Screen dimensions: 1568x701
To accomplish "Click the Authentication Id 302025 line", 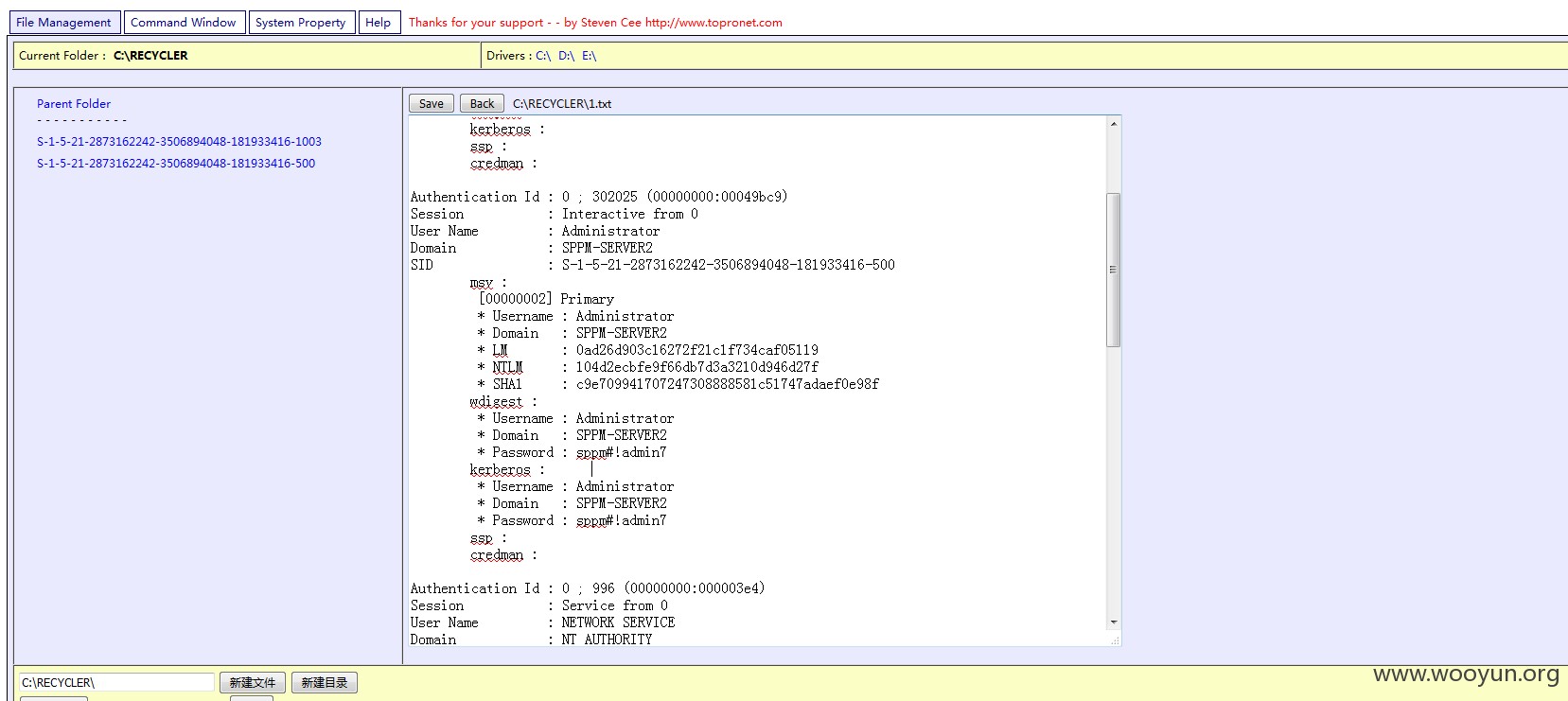I will (599, 197).
